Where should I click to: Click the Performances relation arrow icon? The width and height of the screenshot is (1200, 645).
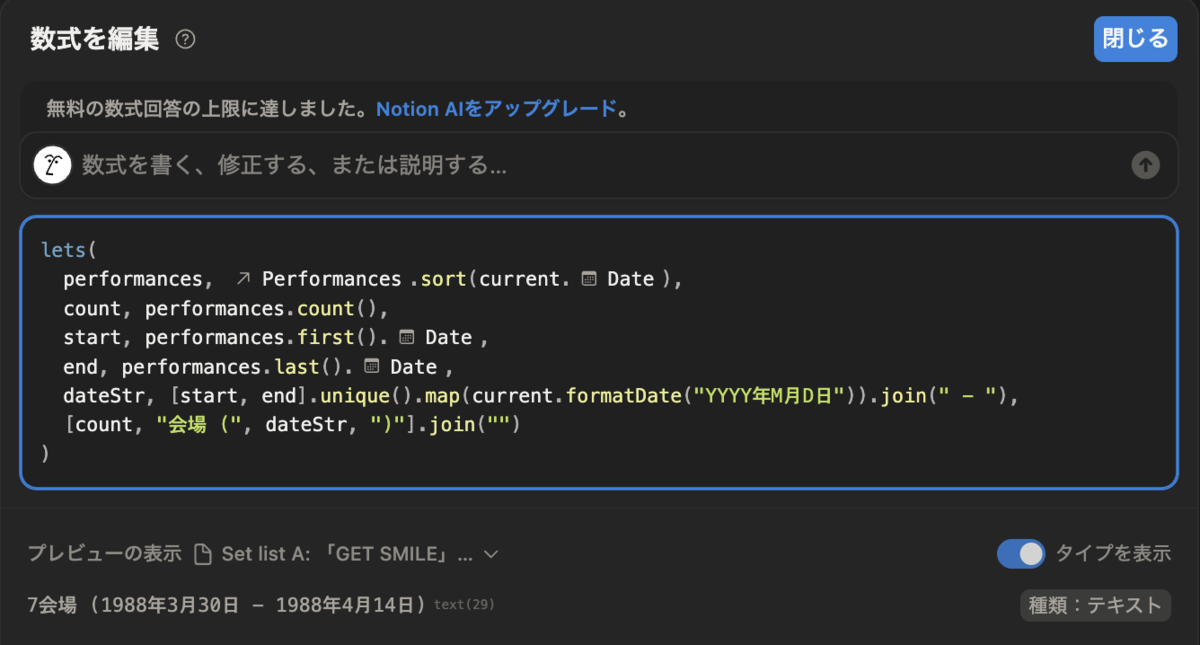pos(242,279)
